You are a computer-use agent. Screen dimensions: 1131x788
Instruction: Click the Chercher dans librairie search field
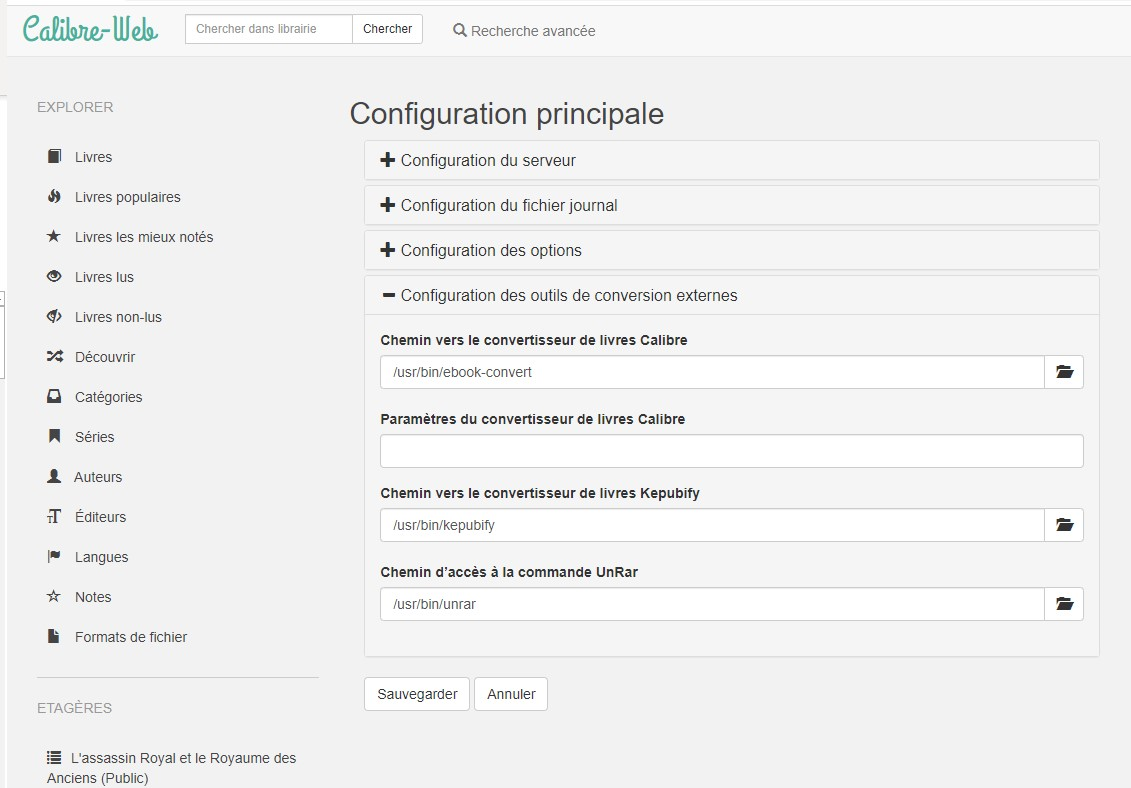(269, 29)
